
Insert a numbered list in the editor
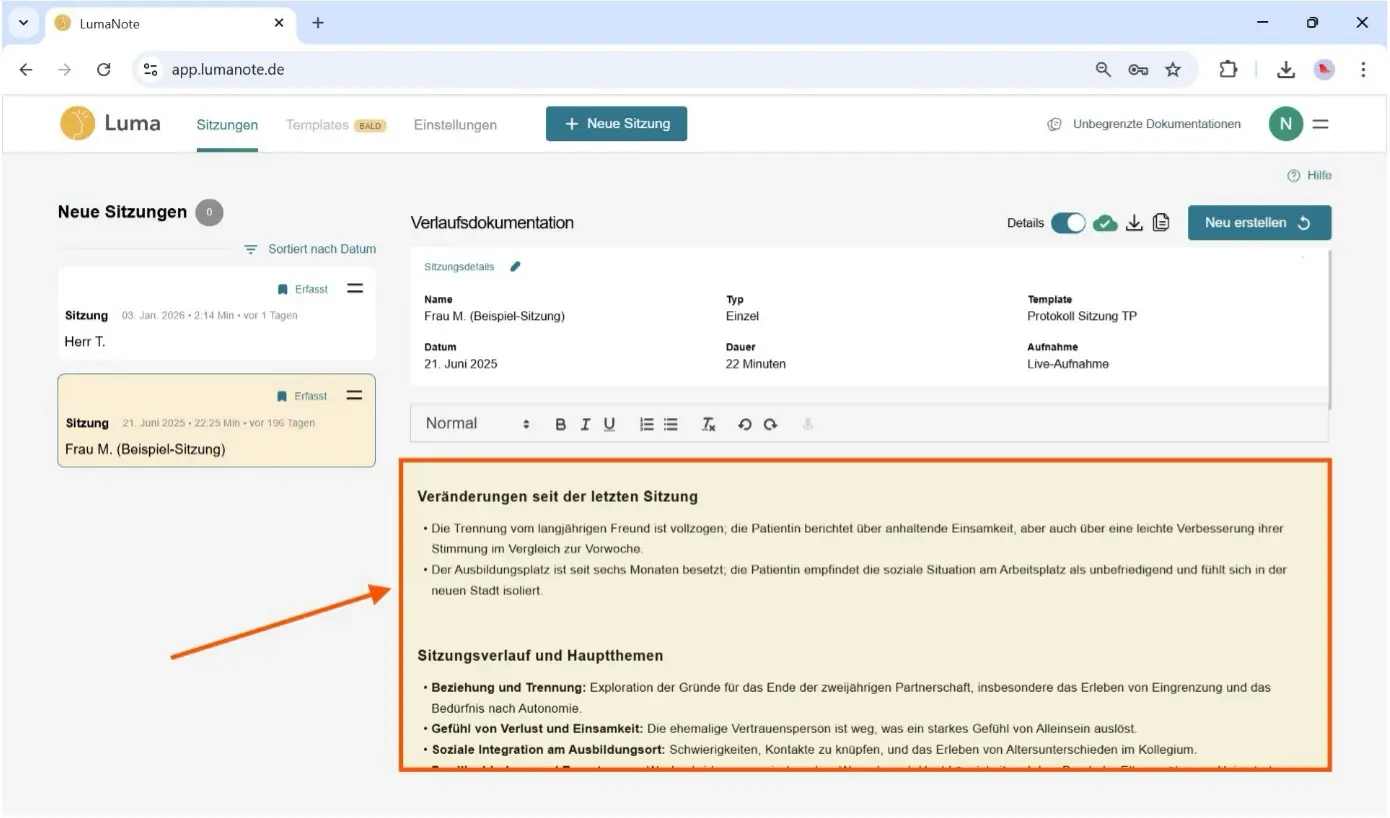point(647,424)
